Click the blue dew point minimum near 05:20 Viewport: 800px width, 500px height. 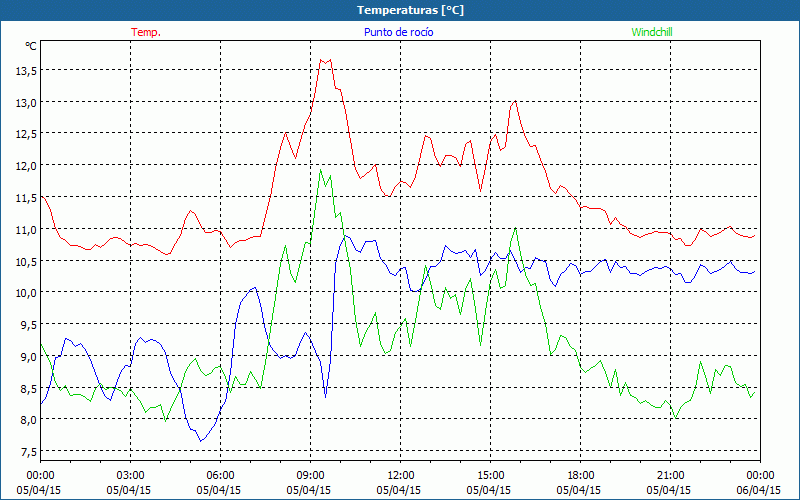pos(201,440)
